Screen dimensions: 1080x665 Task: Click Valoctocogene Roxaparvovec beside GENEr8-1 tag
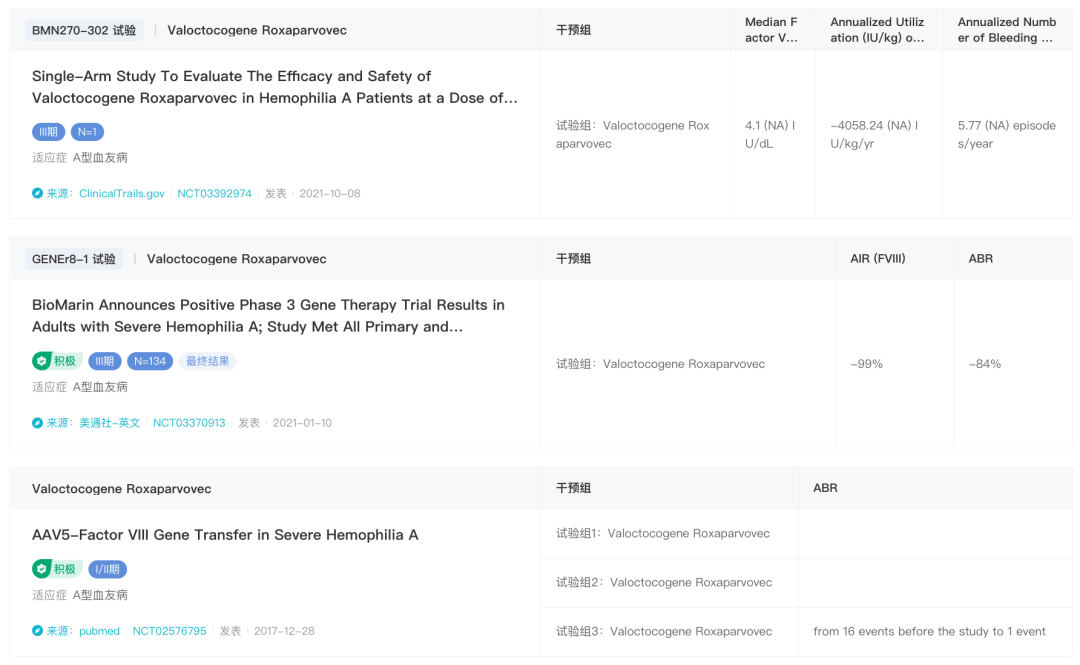coord(236,259)
